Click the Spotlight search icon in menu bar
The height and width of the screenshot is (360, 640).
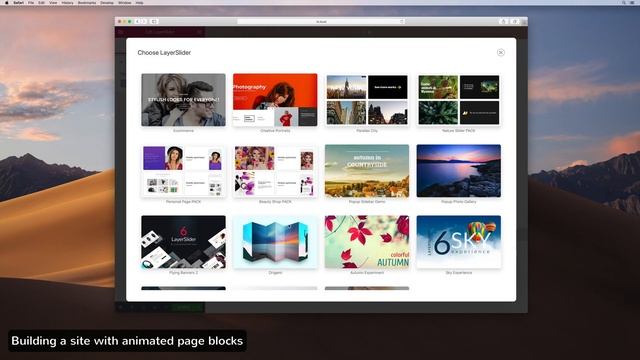624,2
